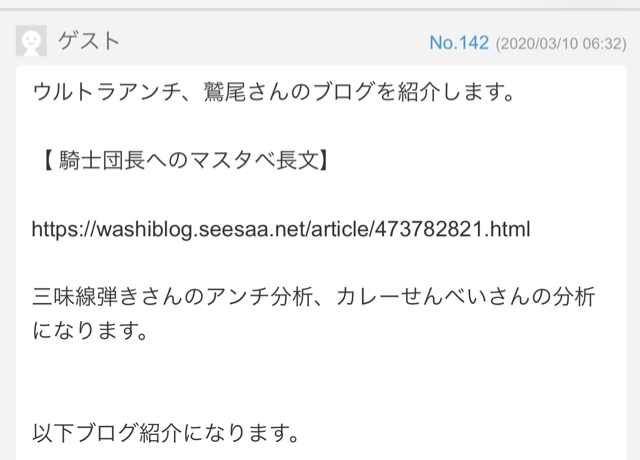
Task: Click the line starting with ウルトラアンチ
Action: click(273, 91)
